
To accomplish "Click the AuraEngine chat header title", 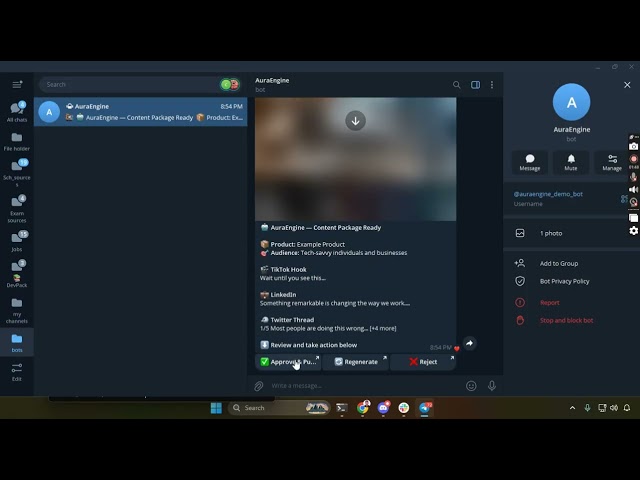I will 272,80.
